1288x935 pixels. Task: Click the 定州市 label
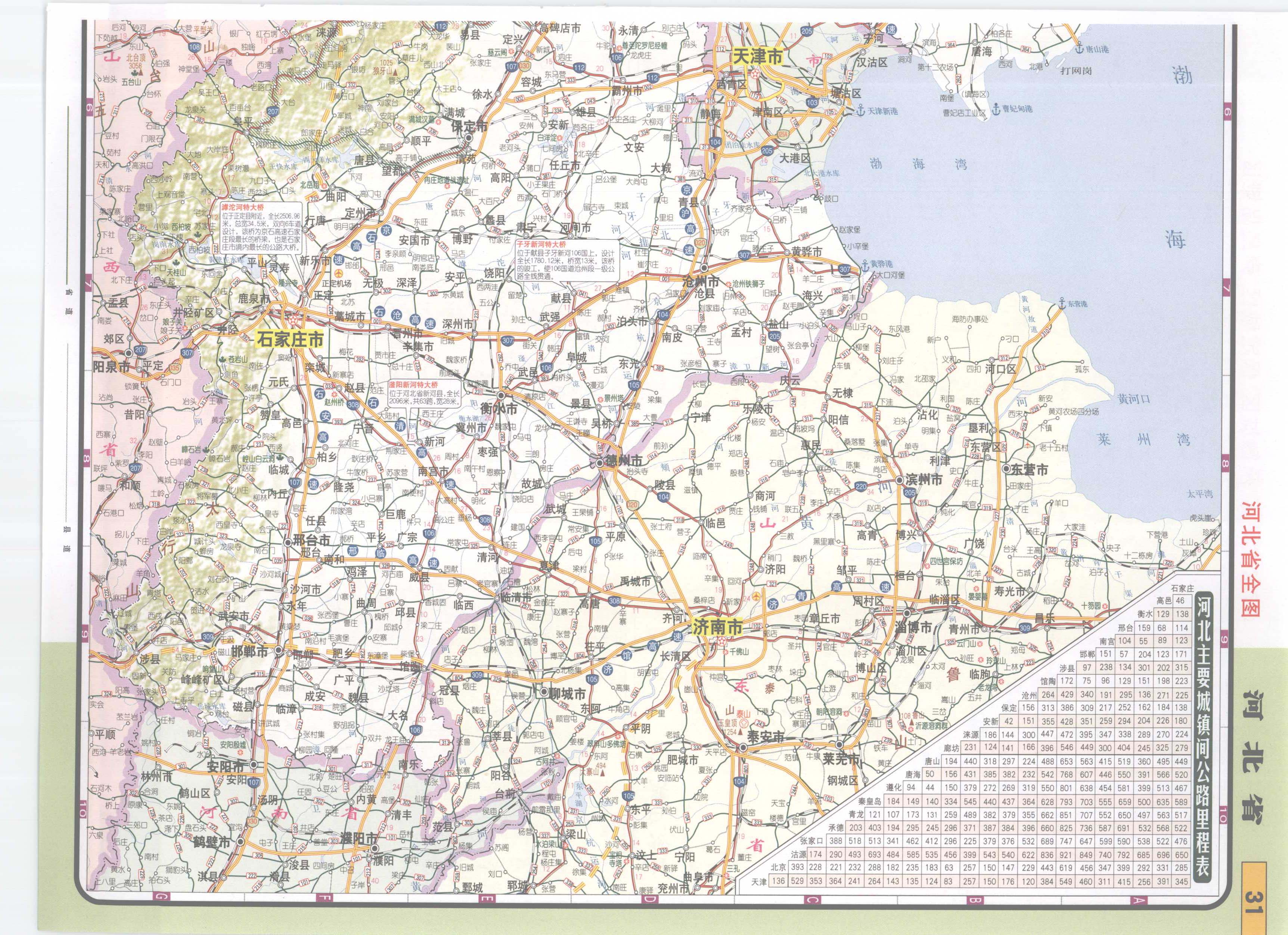[x=361, y=214]
